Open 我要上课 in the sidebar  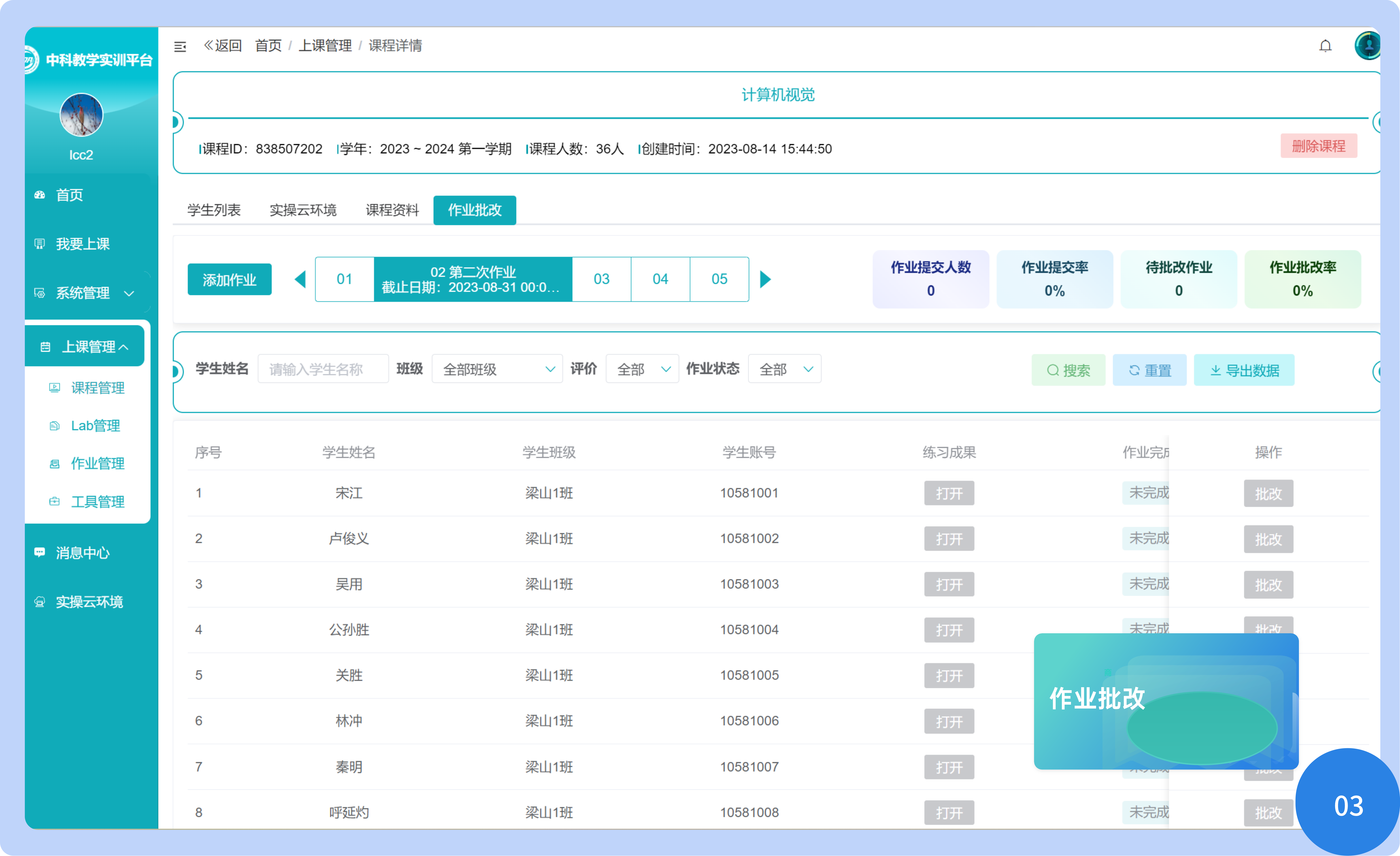(x=82, y=244)
